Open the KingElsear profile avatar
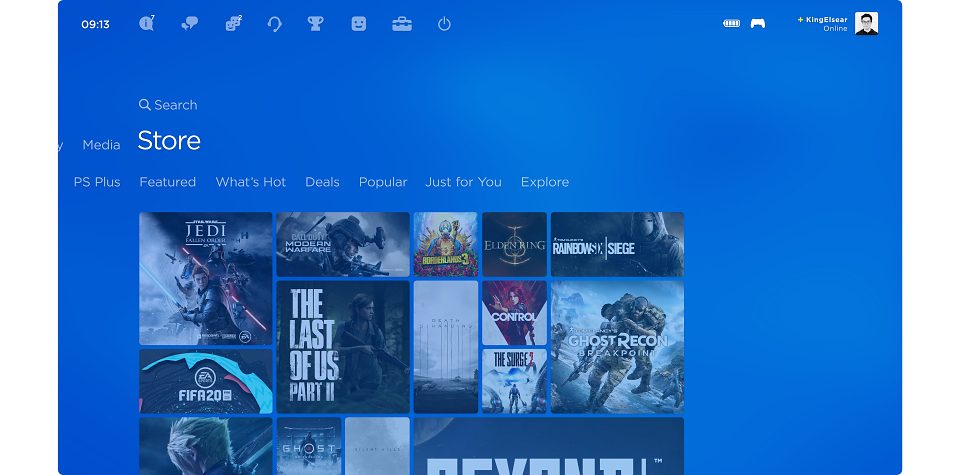Screen dimensions: 960x475 pos(866,23)
